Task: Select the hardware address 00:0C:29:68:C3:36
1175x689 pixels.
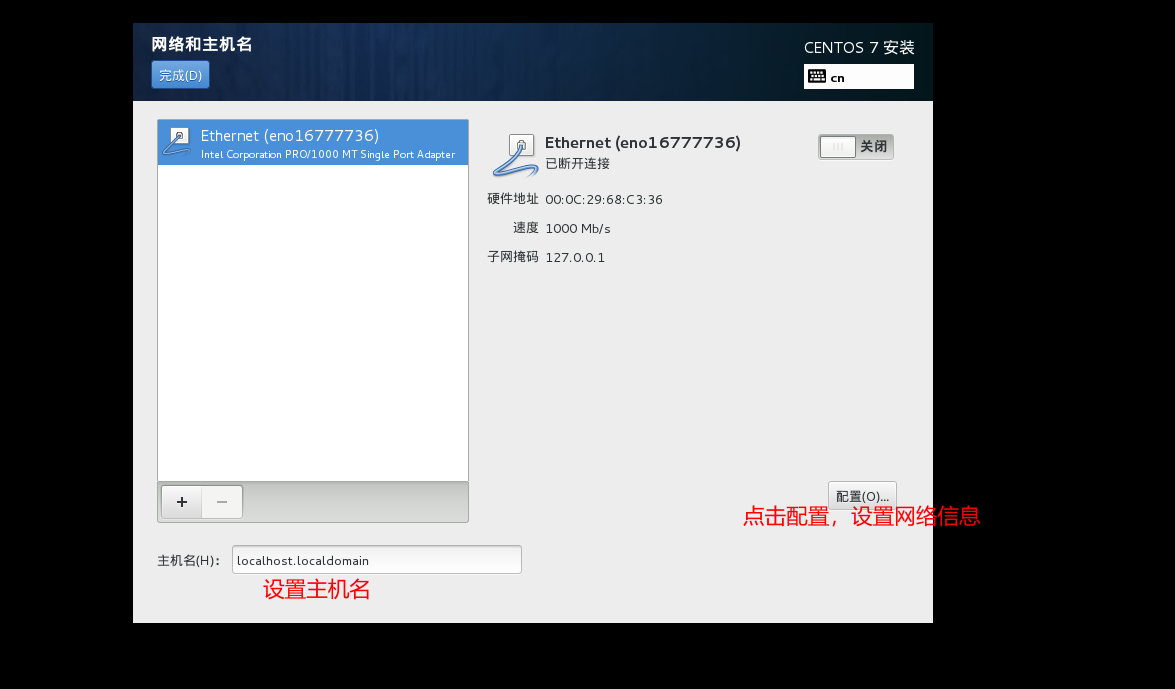Action: tap(604, 199)
